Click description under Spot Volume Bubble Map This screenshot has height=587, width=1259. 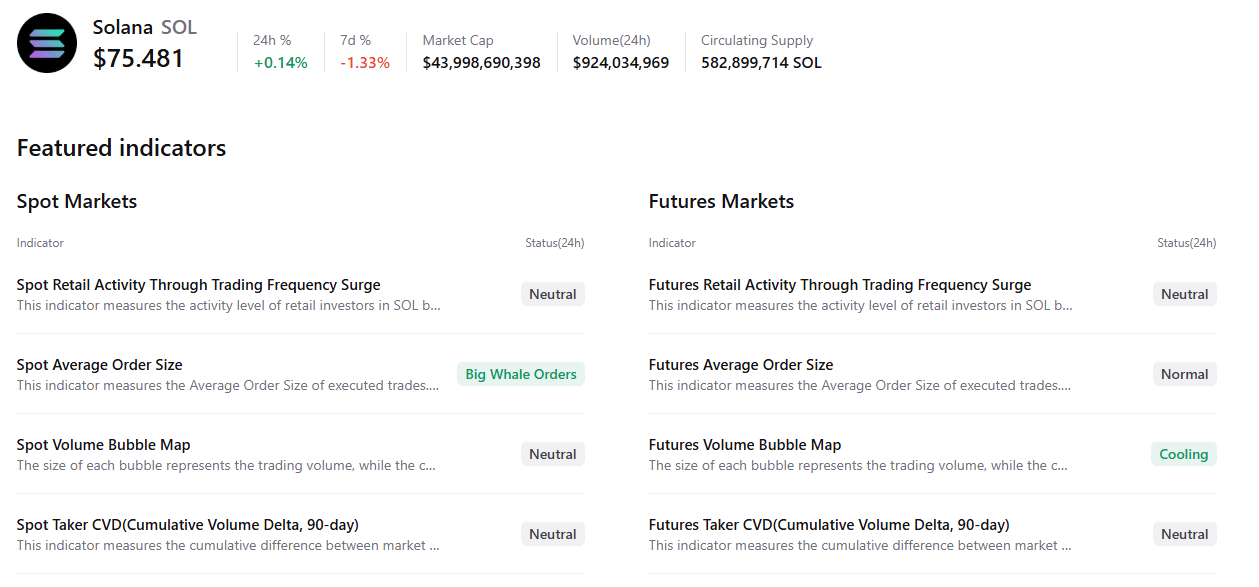(226, 466)
